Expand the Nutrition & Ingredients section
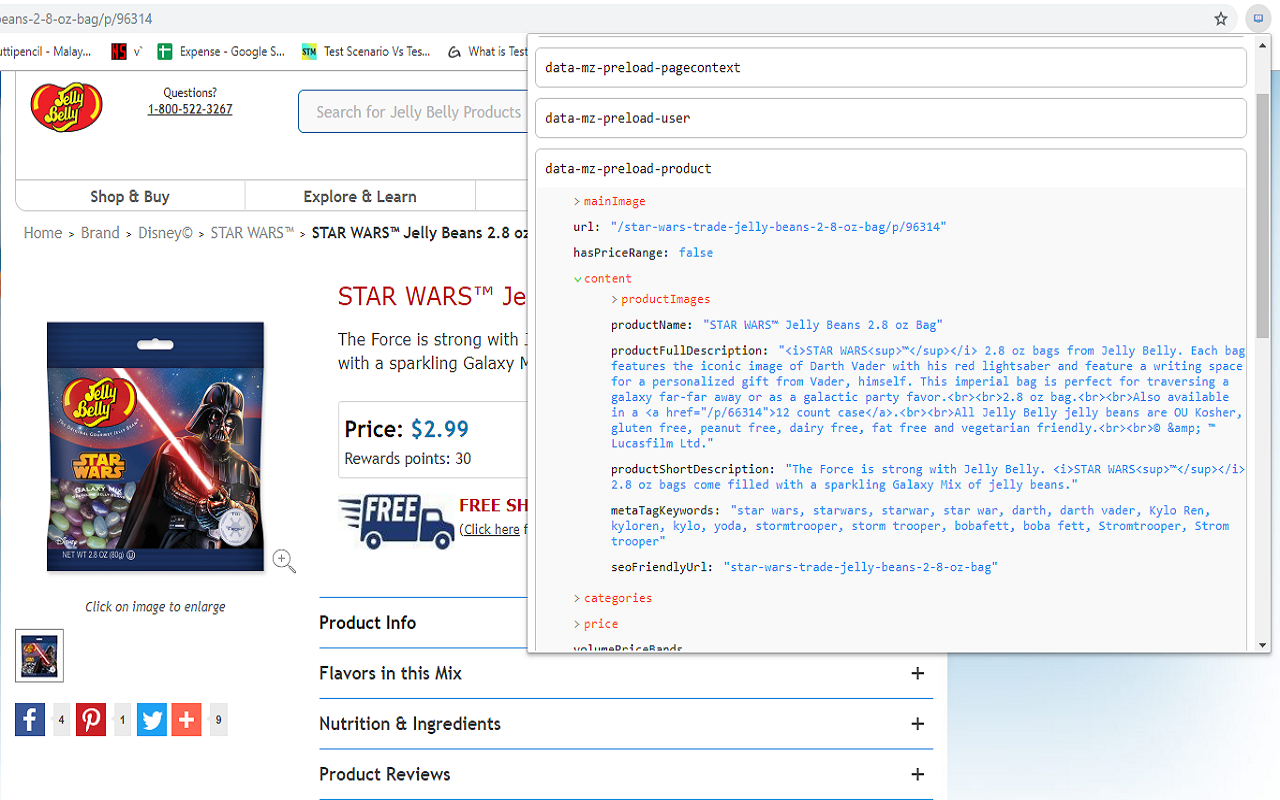 917,723
